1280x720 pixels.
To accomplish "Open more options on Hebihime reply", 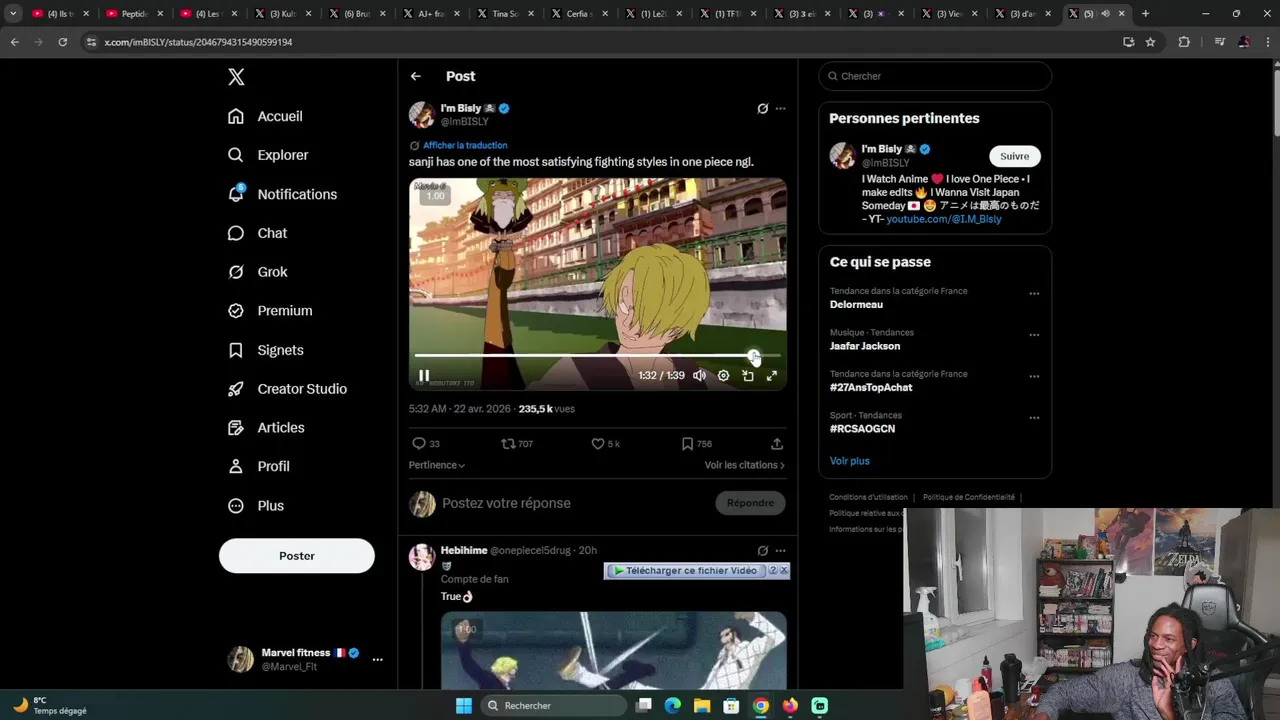I will coord(780,551).
